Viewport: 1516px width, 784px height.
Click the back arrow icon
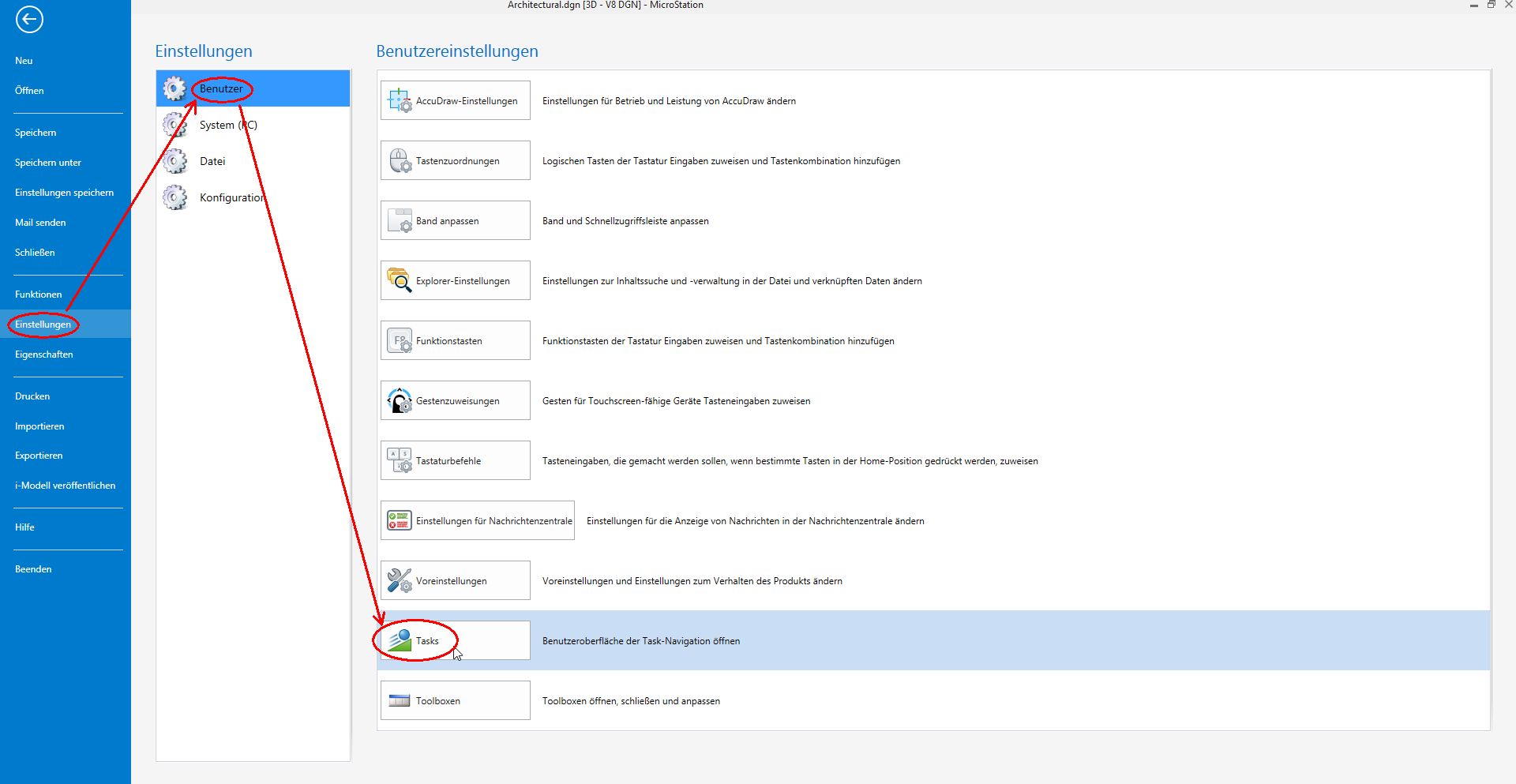[29, 20]
